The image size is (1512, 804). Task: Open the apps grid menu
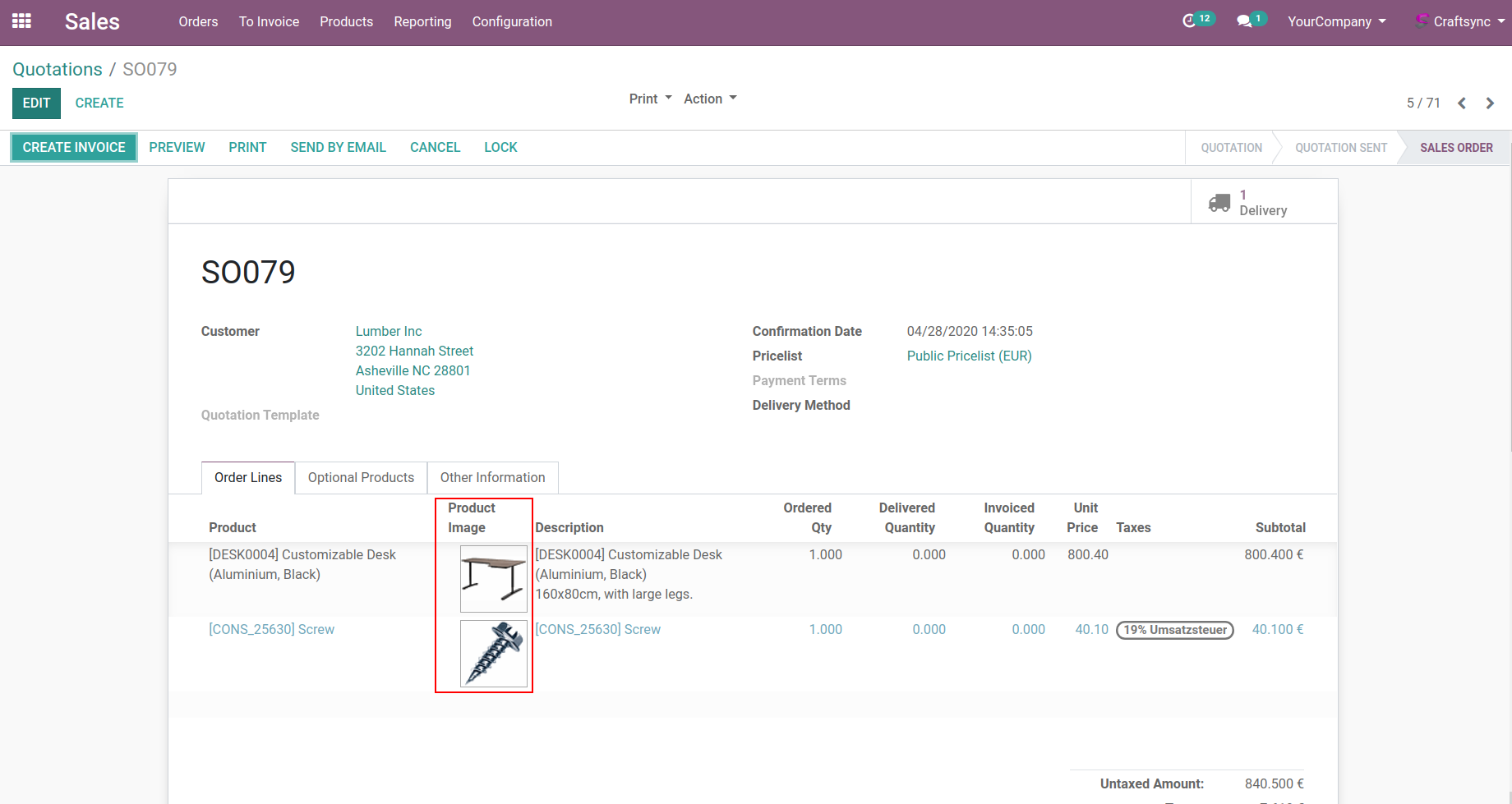(21, 21)
